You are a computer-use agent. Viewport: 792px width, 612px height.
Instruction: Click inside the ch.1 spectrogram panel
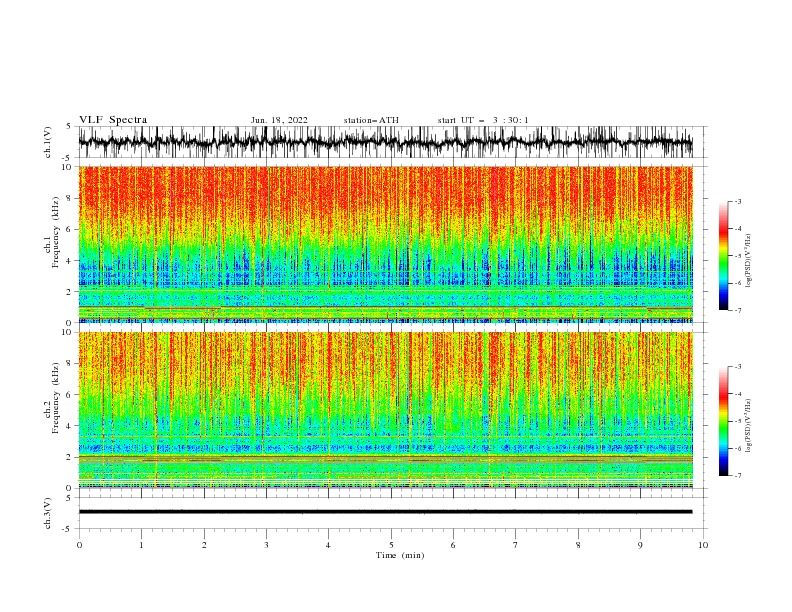[386, 244]
